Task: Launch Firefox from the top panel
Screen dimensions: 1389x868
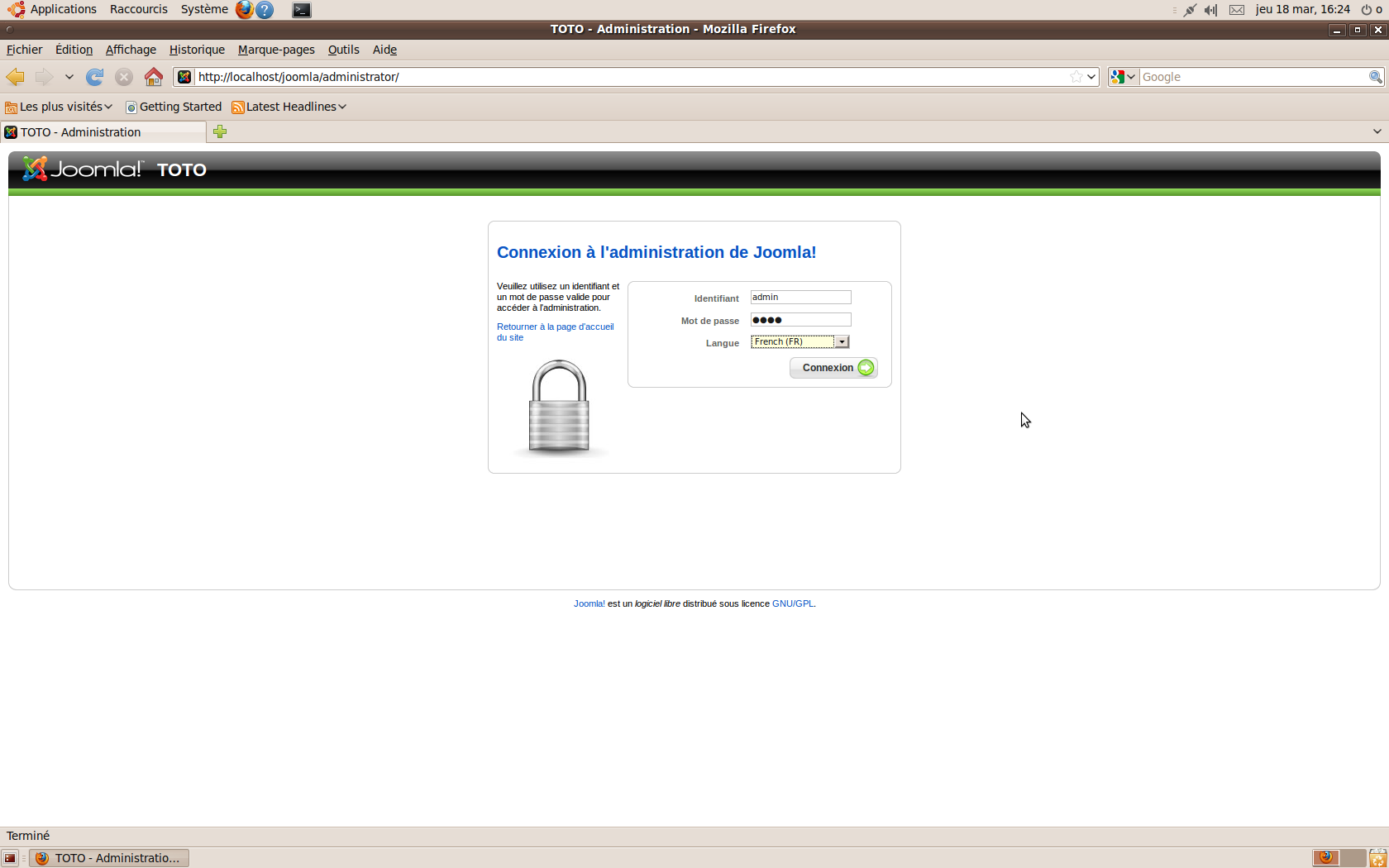Action: tap(244, 10)
